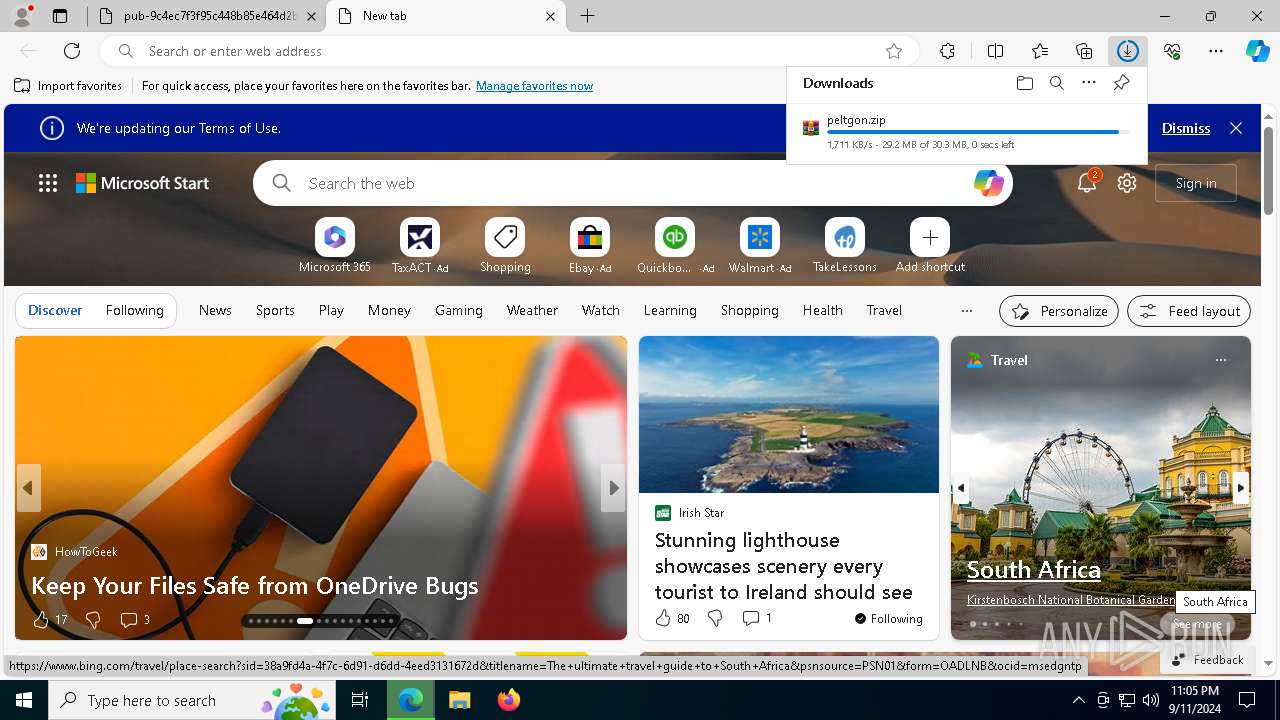The image size is (1280, 720).
Task: Open the Favorites hub icon
Action: 1040,51
